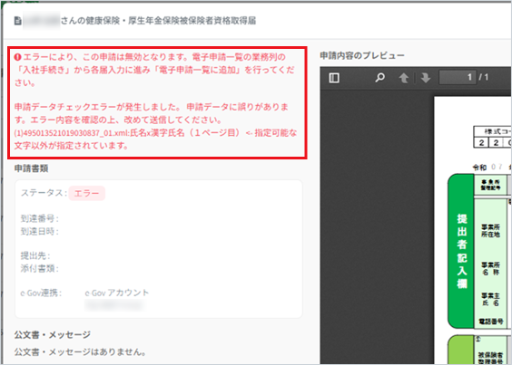The width and height of the screenshot is (512, 365).
Task: Click the 事業所所在地 field label in preview
Action: pyautogui.click(x=490, y=231)
